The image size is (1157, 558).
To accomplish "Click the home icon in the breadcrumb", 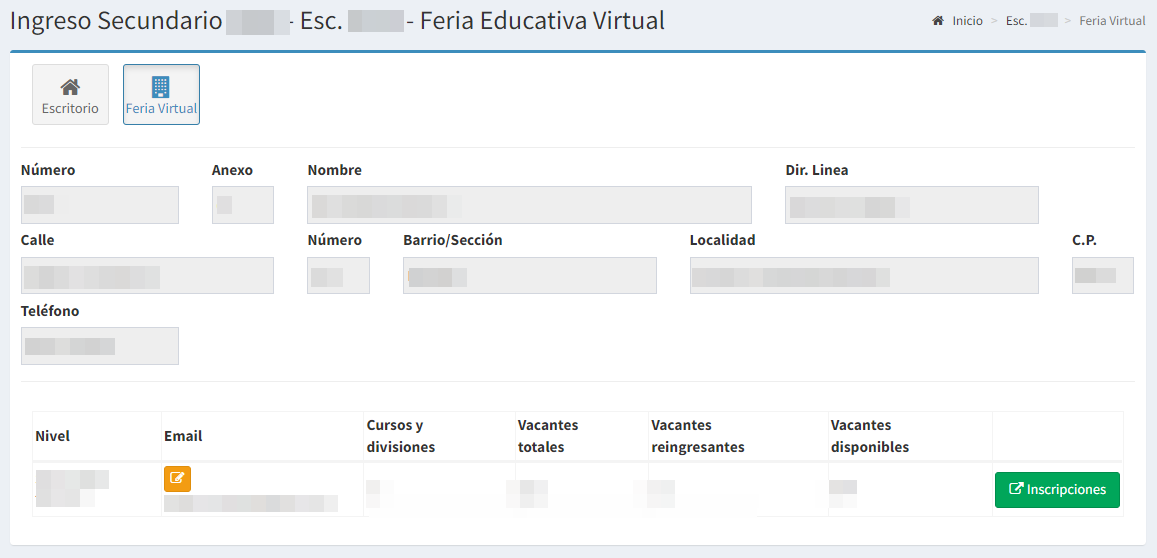I will coord(938,21).
